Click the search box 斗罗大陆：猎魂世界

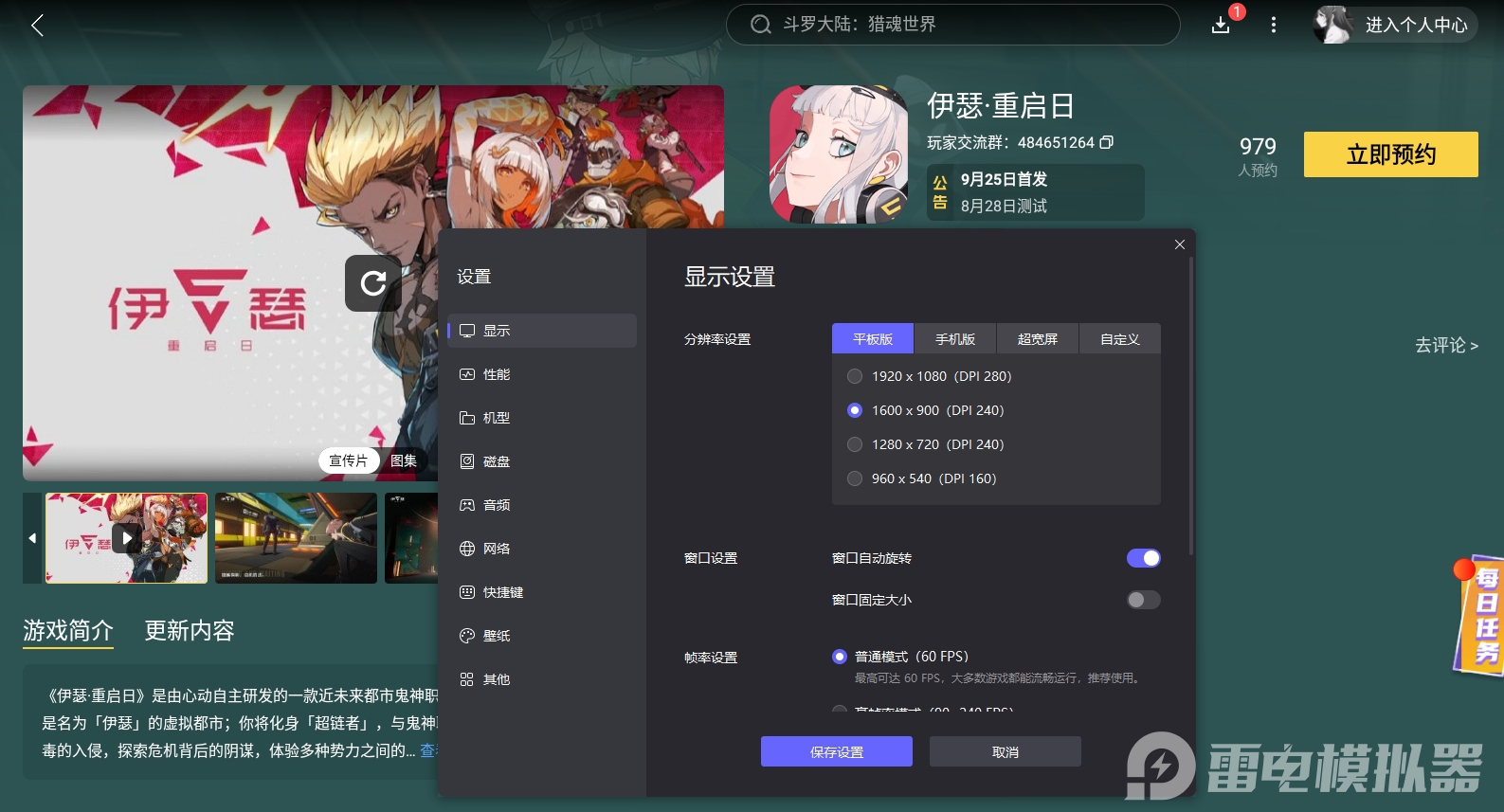tap(952, 25)
